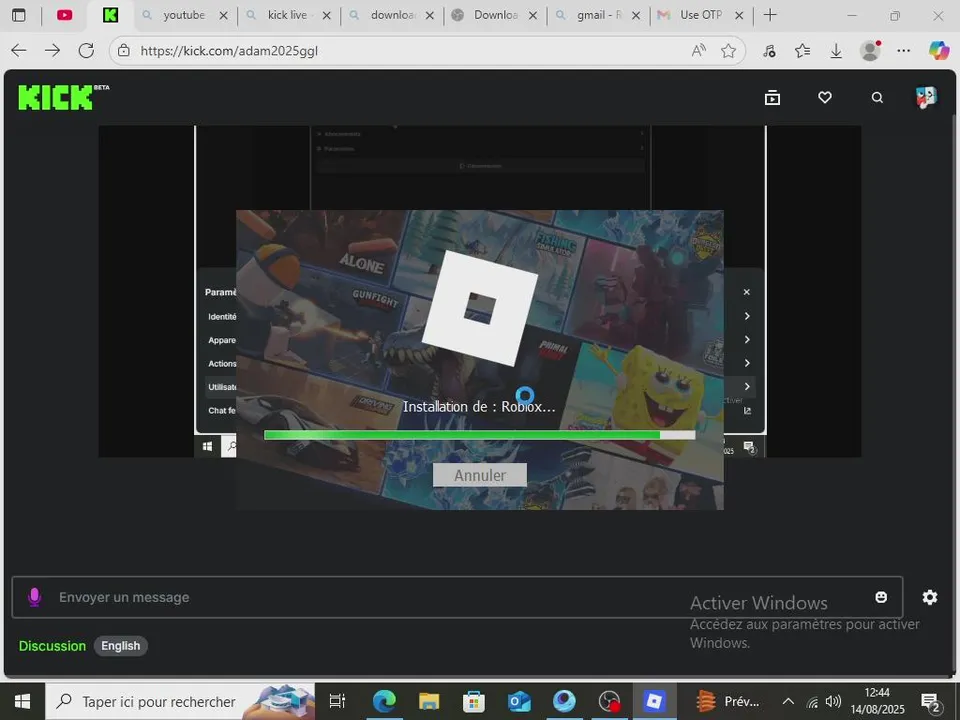Expand the Actions row chevron
The width and height of the screenshot is (960, 720).
pyautogui.click(x=747, y=363)
